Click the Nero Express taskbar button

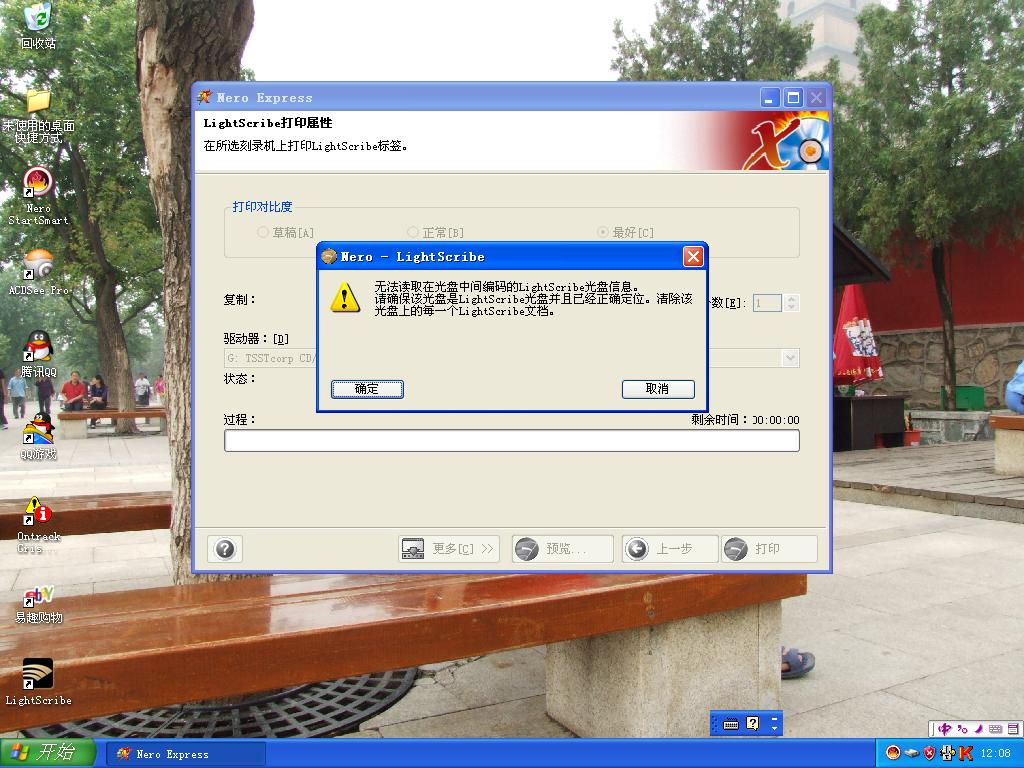(186, 754)
